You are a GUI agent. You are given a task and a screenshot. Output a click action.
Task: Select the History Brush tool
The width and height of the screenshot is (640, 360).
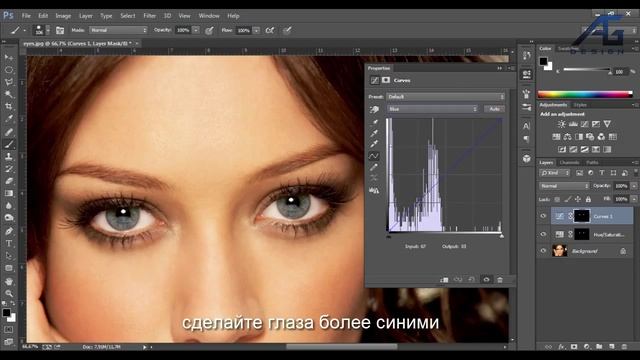[9, 169]
